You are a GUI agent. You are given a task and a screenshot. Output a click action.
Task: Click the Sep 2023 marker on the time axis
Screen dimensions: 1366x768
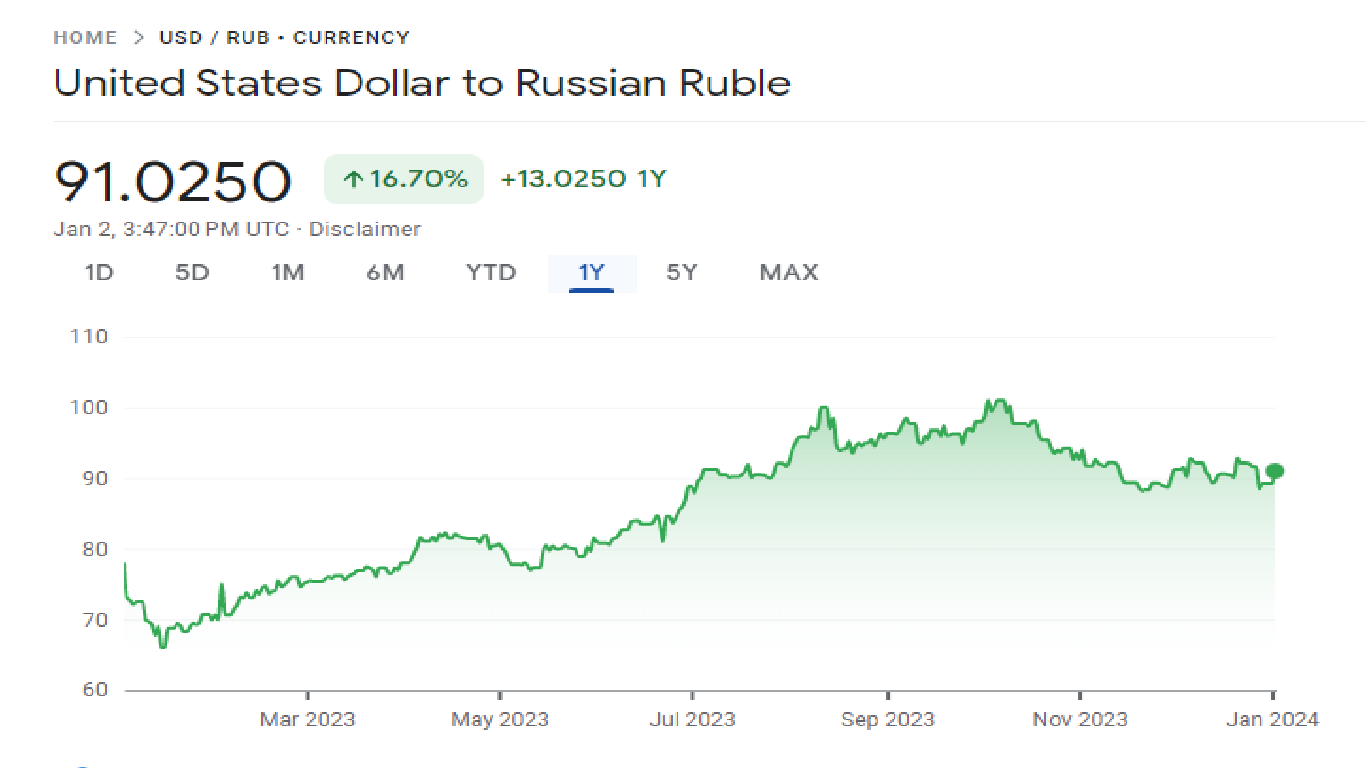(888, 719)
